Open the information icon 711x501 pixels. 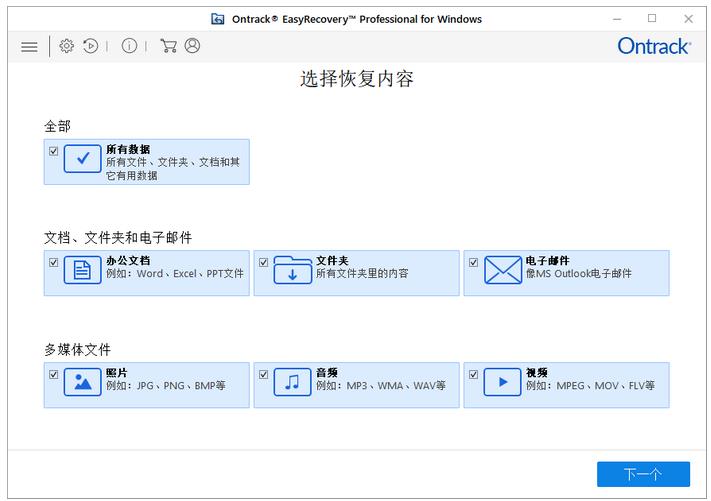pos(129,46)
